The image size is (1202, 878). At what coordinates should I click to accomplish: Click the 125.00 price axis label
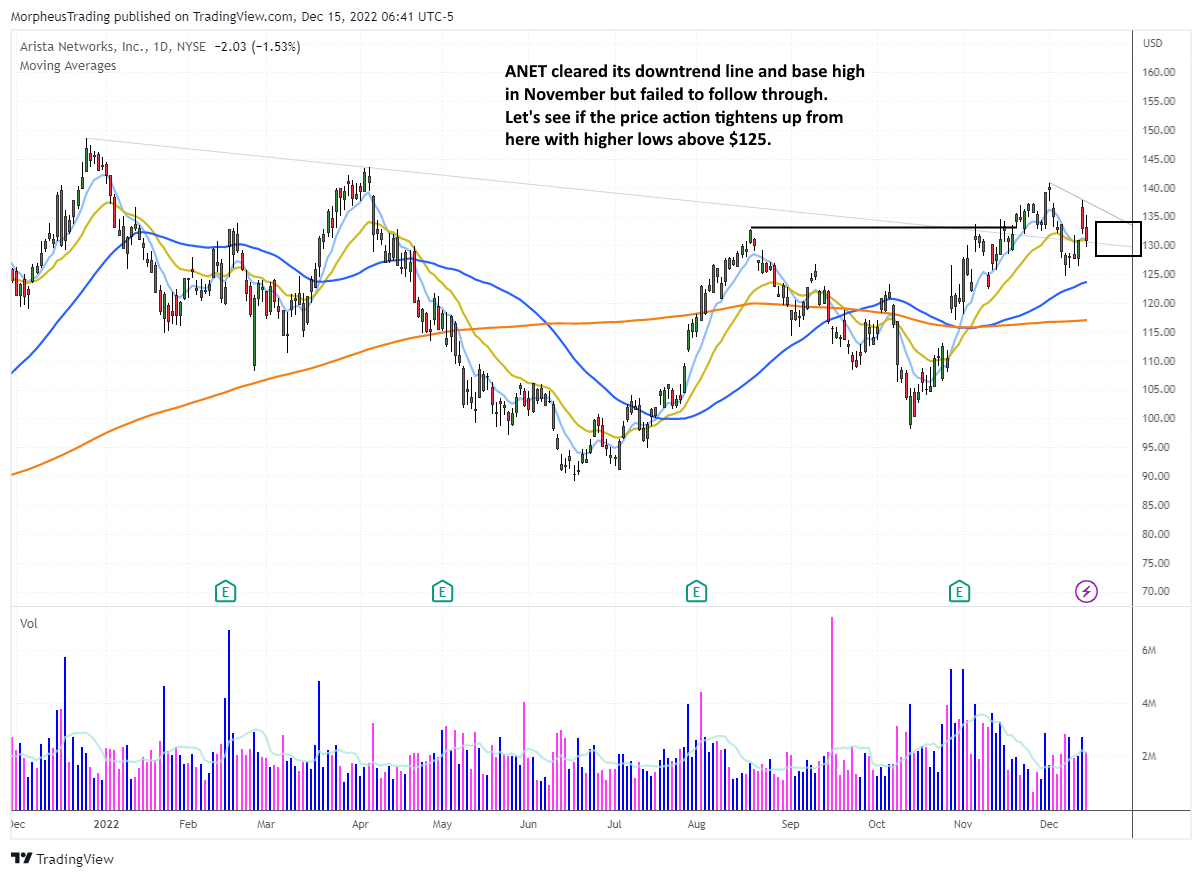click(x=1159, y=275)
